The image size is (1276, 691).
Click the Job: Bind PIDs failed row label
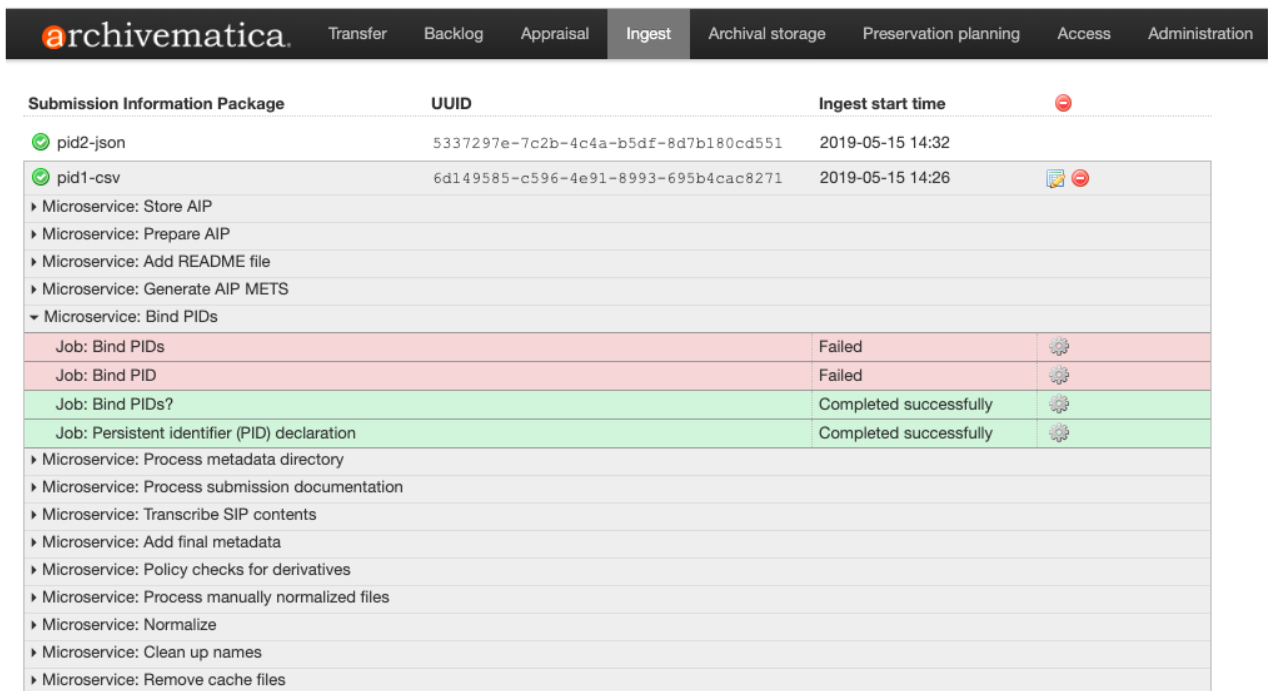(x=110, y=347)
